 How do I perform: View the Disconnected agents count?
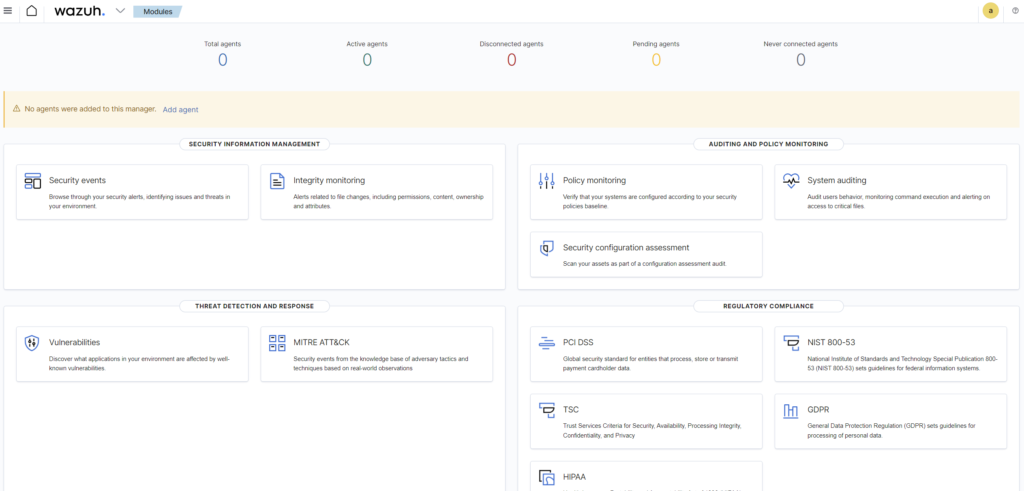(x=511, y=60)
